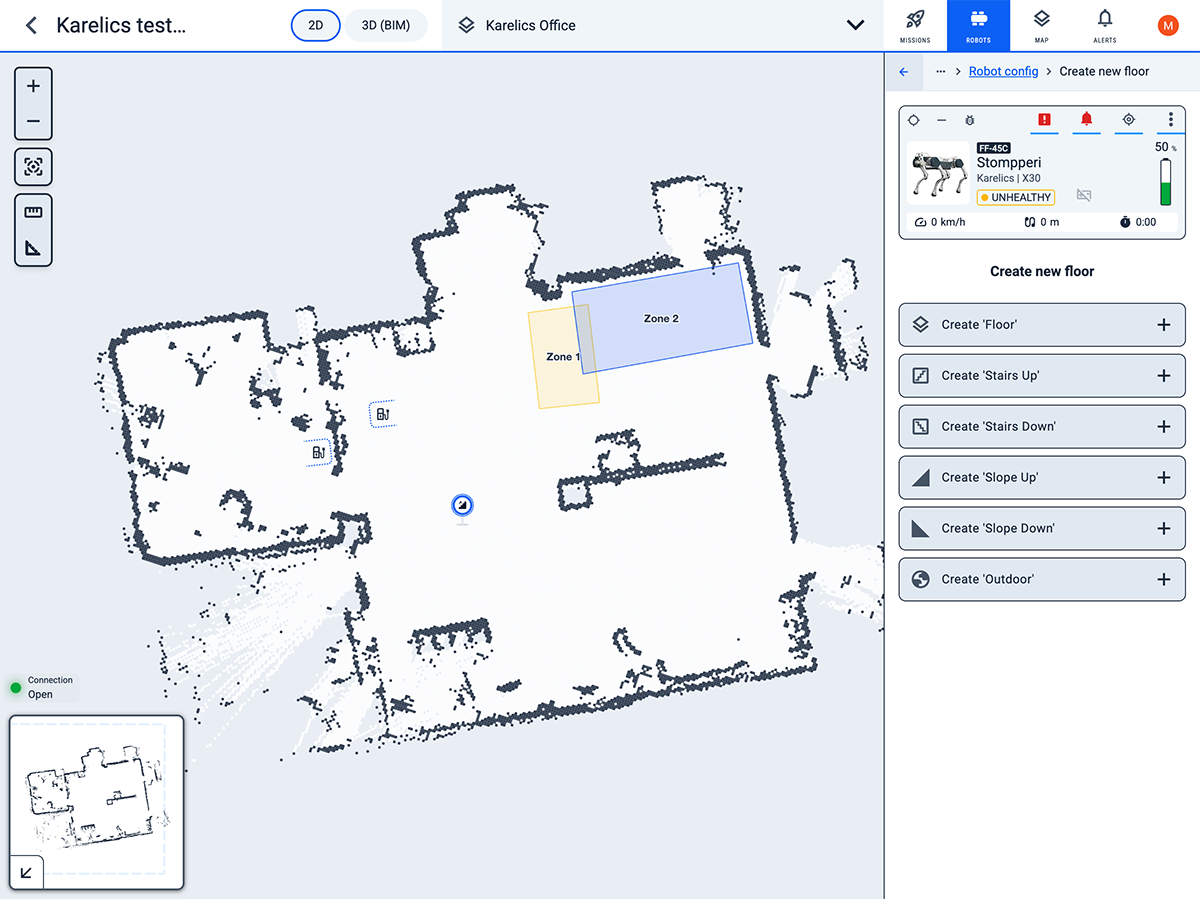Open the Robot config breadcrumb link
1200x899 pixels.
tap(1003, 71)
